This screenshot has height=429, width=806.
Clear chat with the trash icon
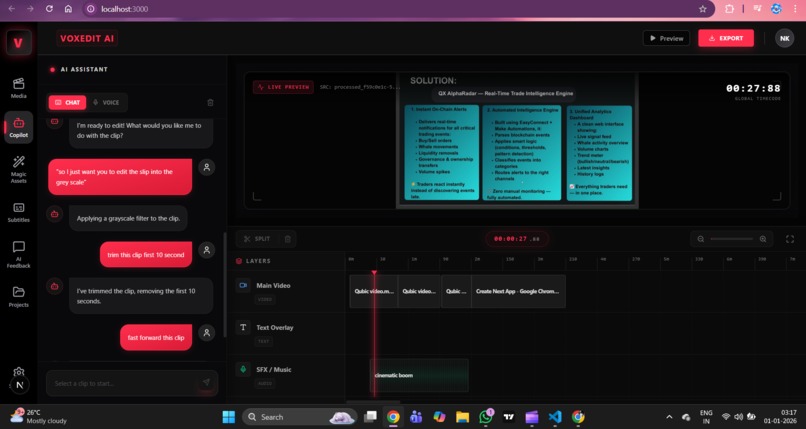[x=210, y=103]
